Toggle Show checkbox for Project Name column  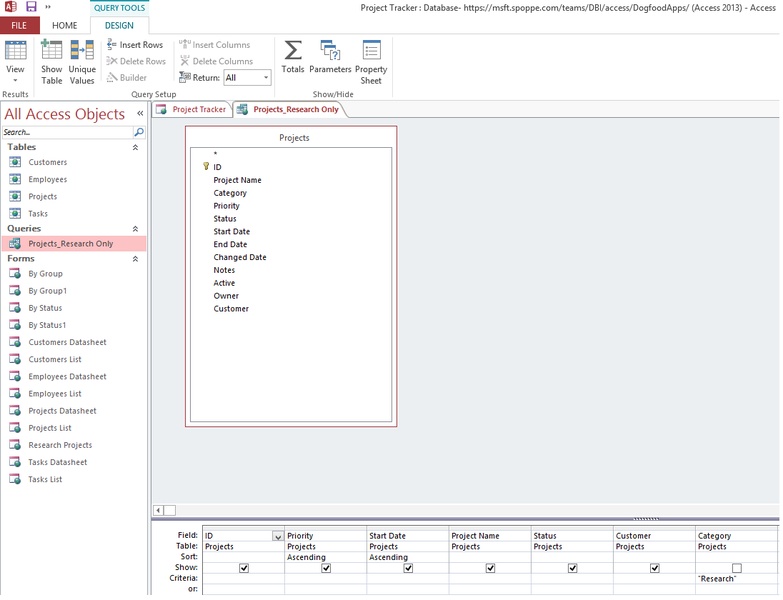point(490,568)
